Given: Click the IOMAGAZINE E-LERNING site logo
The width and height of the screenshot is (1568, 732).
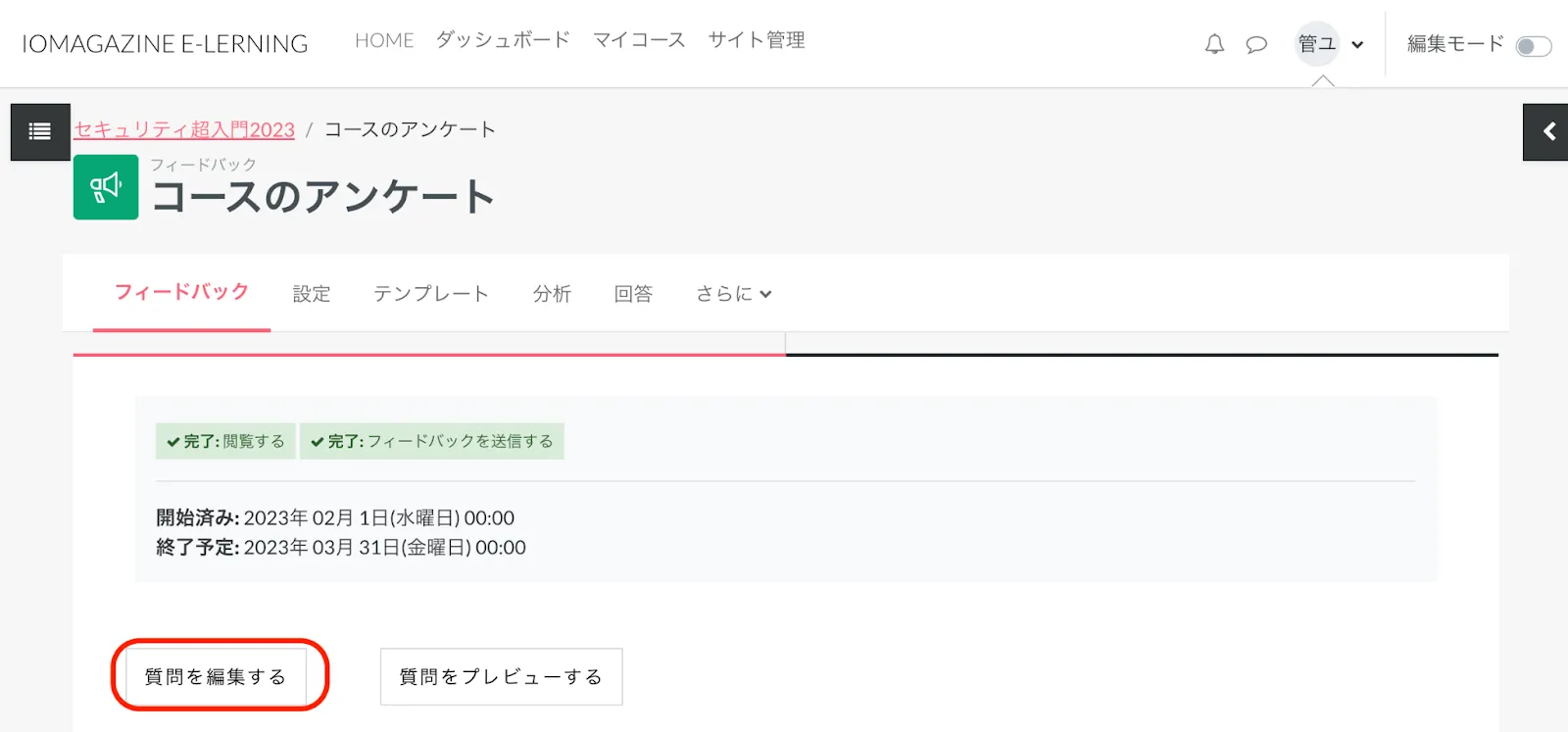Looking at the screenshot, I should pos(165,44).
